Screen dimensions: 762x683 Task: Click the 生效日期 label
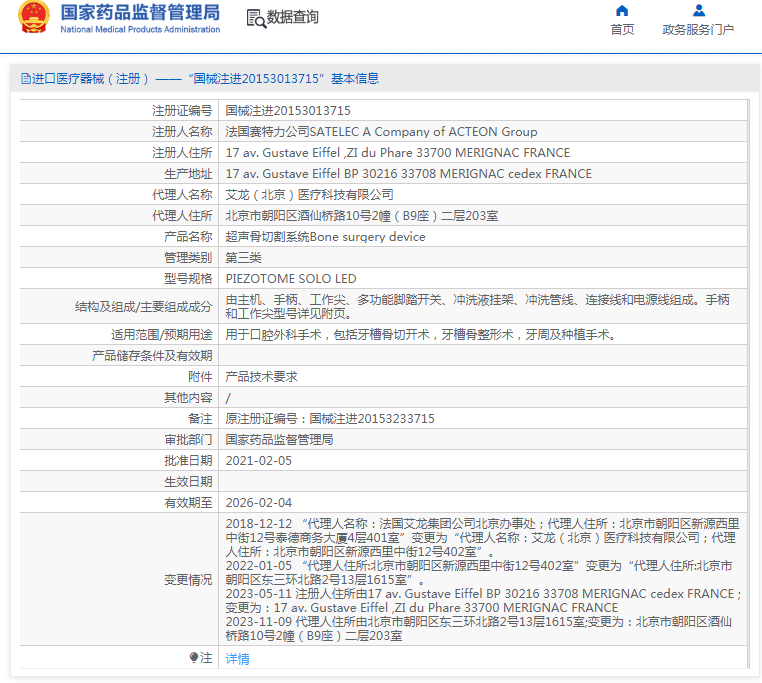(188, 482)
